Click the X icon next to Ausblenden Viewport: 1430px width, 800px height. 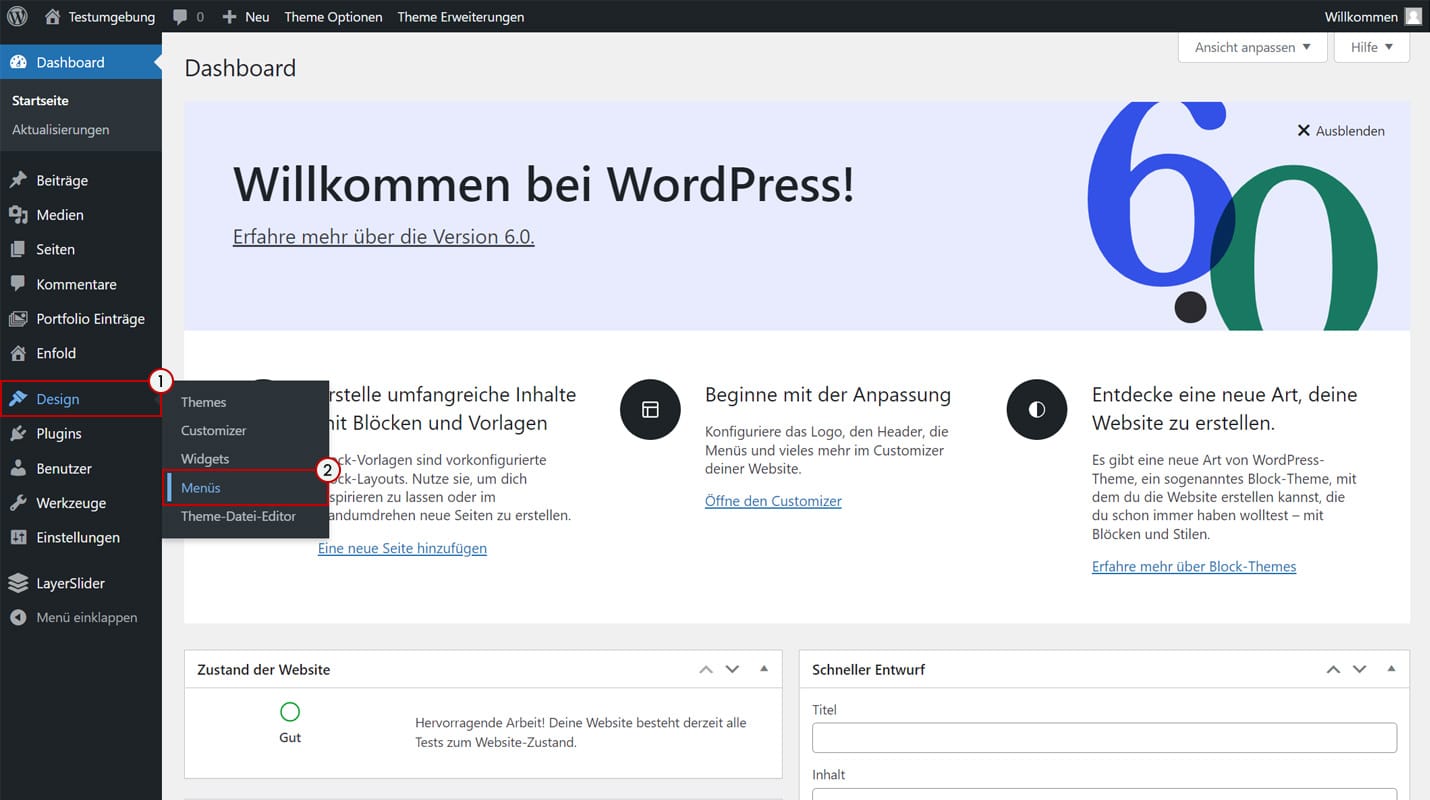(x=1303, y=130)
